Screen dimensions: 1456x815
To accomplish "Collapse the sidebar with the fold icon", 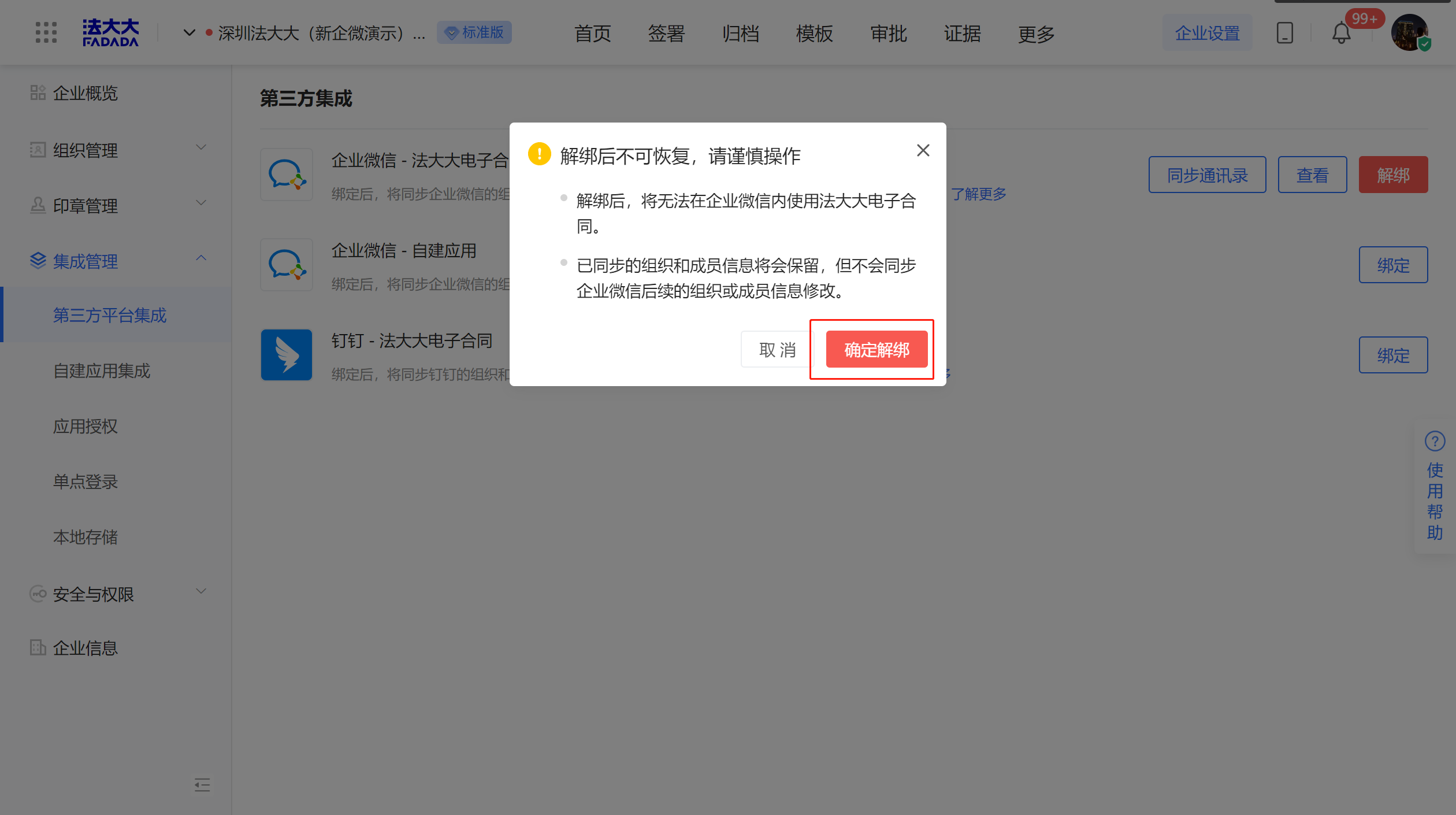I will point(202,785).
